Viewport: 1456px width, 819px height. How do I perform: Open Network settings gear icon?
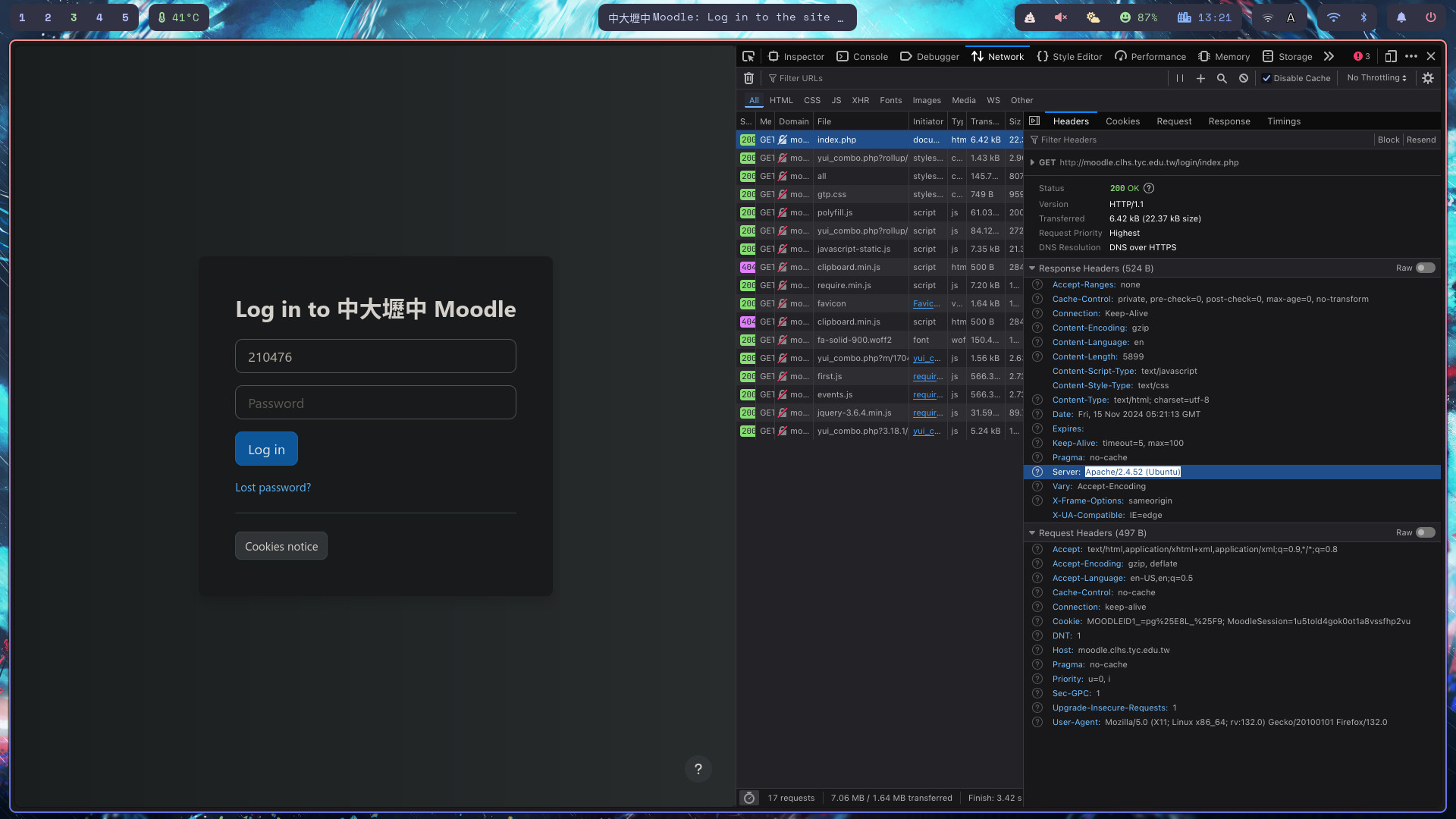coord(1428,78)
